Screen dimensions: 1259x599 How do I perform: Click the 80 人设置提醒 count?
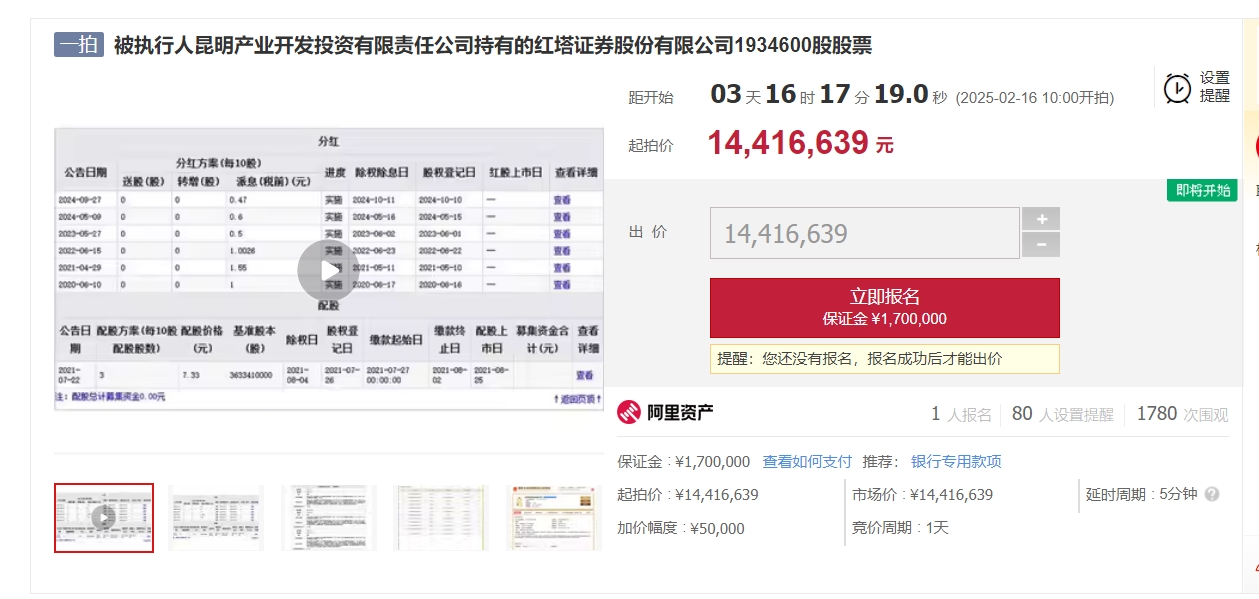pyautogui.click(x=1063, y=414)
